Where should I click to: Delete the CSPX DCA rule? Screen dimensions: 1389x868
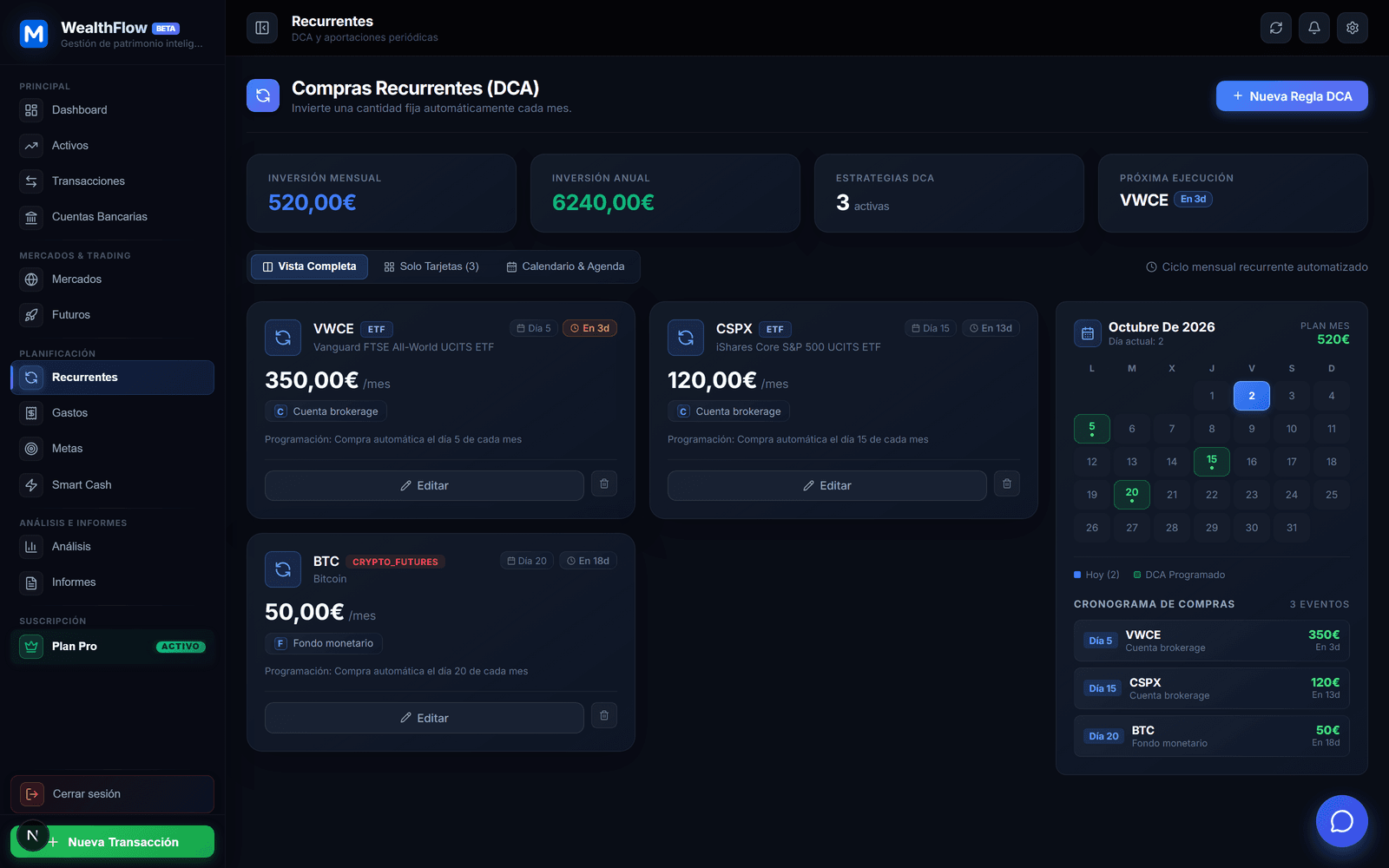click(1007, 483)
